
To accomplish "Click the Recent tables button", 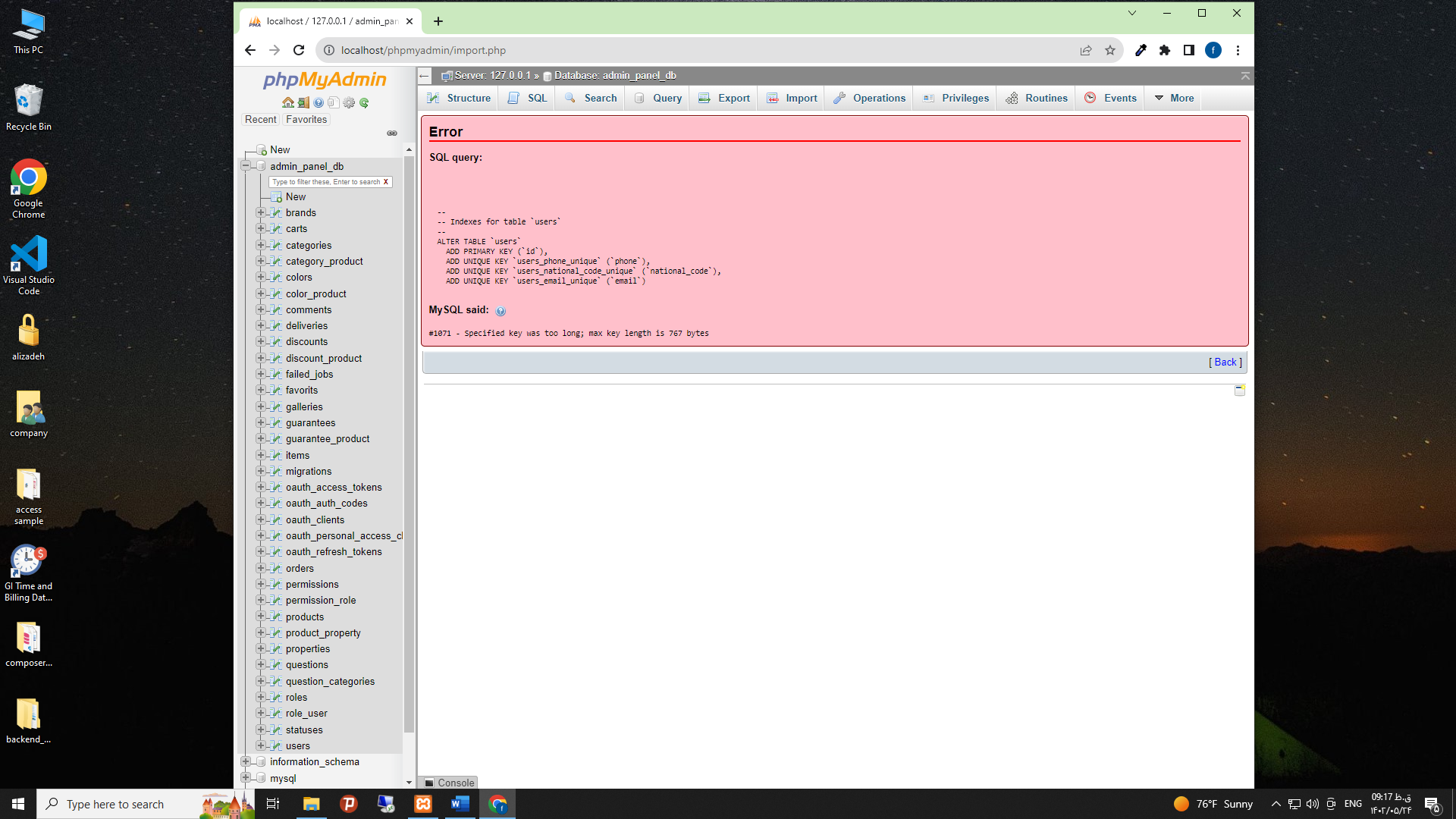I will (260, 119).
